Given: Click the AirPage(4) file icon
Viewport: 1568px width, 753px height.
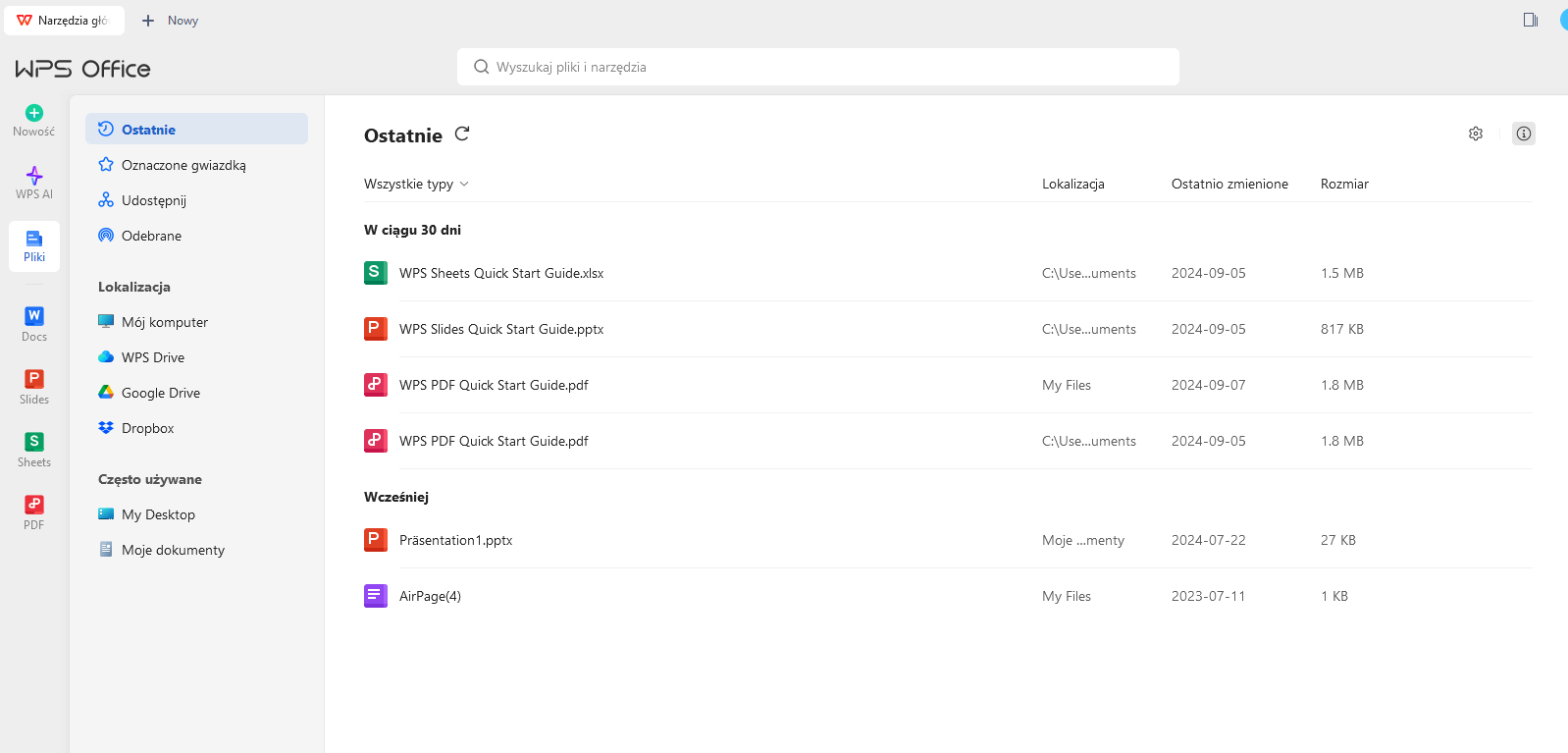Looking at the screenshot, I should tap(376, 596).
